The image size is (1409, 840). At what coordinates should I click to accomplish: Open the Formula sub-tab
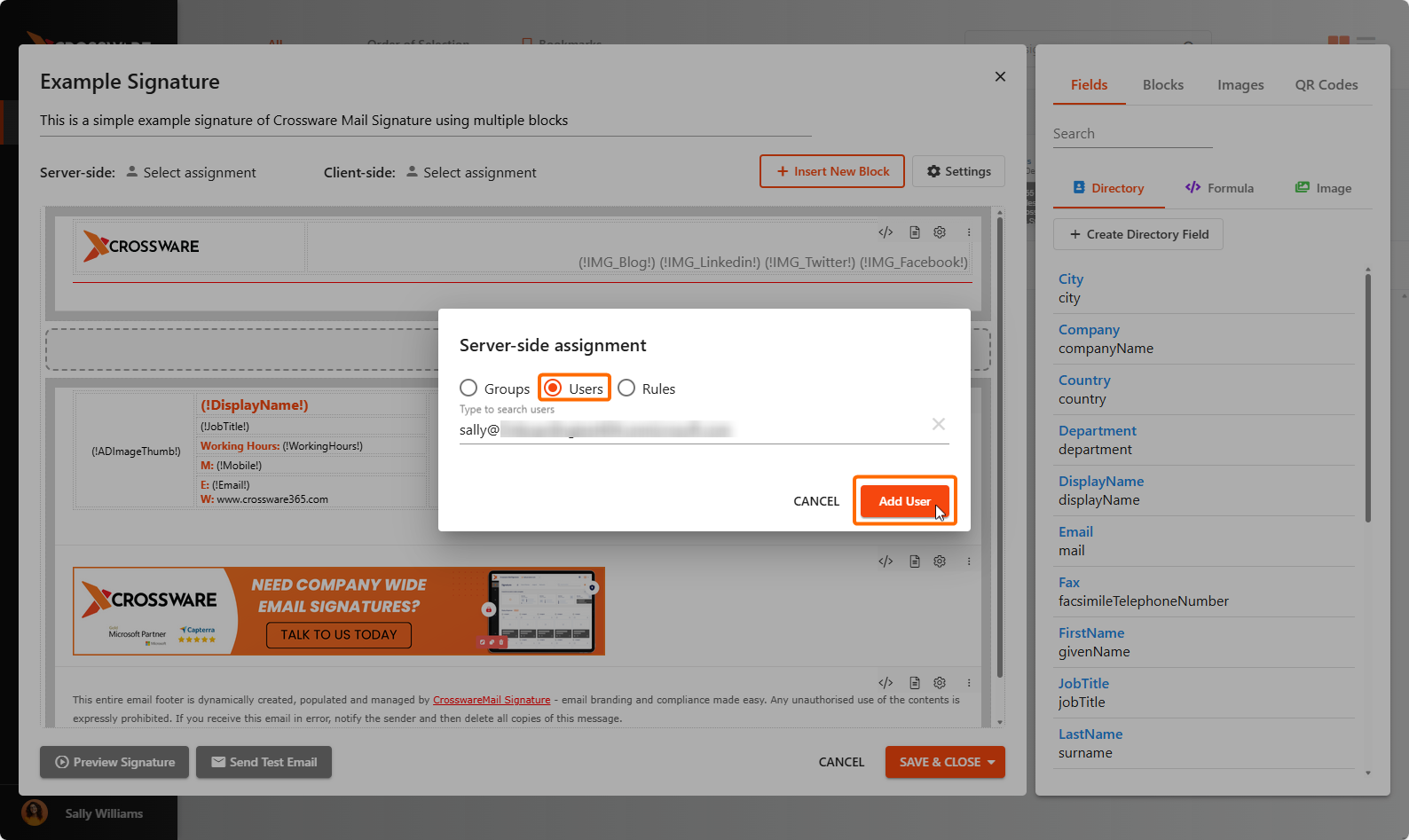pos(1219,188)
